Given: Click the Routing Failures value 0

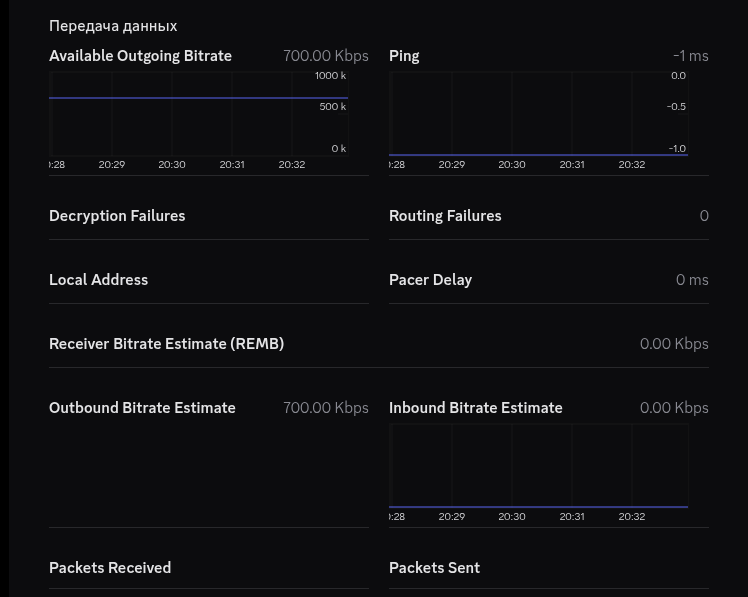Looking at the screenshot, I should 704,216.
